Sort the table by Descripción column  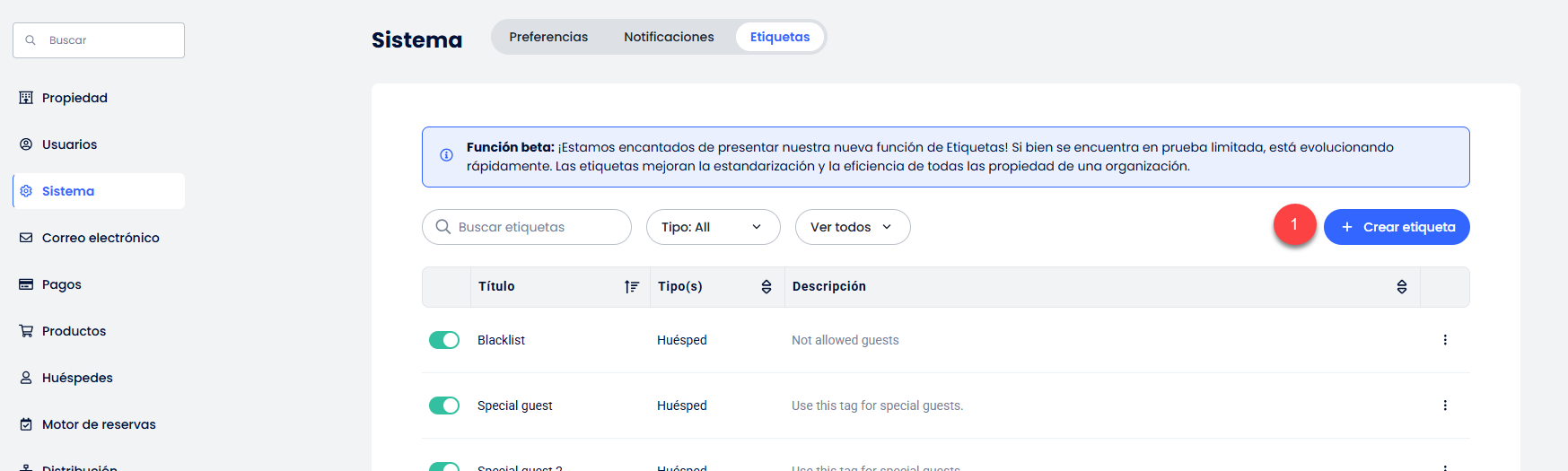click(1401, 287)
